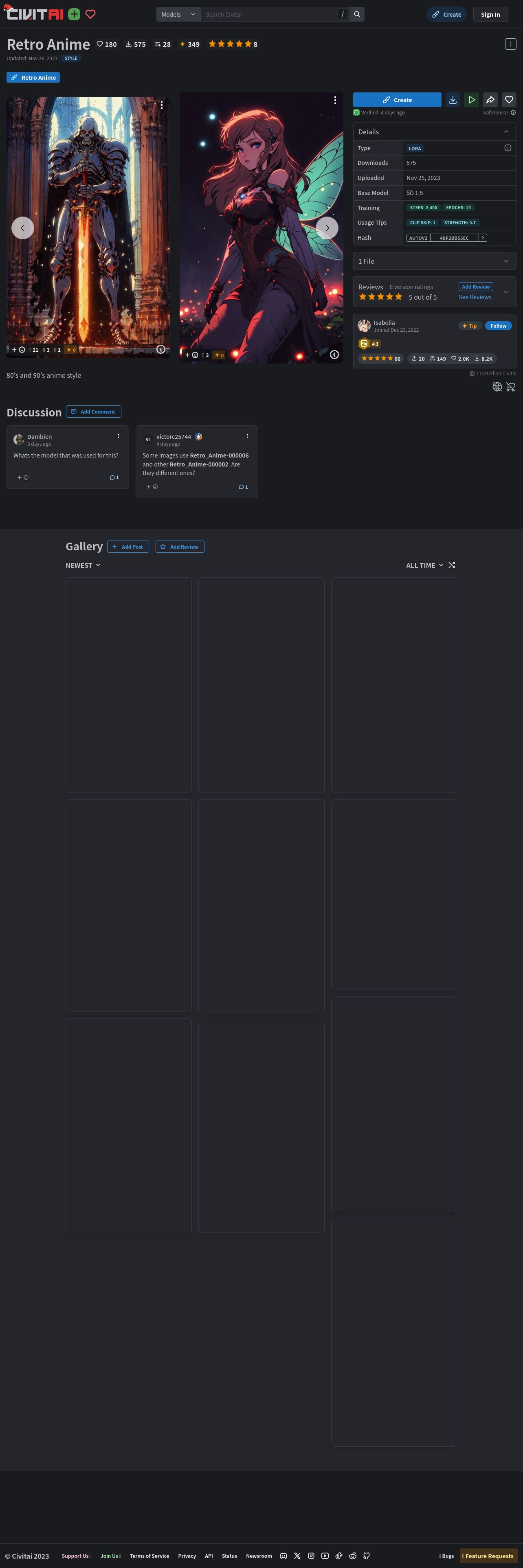
Task: Add reaction to skeleton image
Action: 18,350
